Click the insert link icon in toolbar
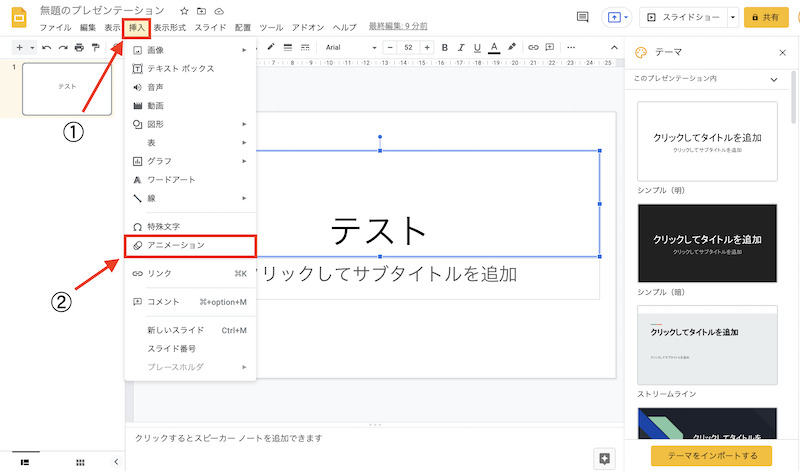 pyautogui.click(x=533, y=47)
